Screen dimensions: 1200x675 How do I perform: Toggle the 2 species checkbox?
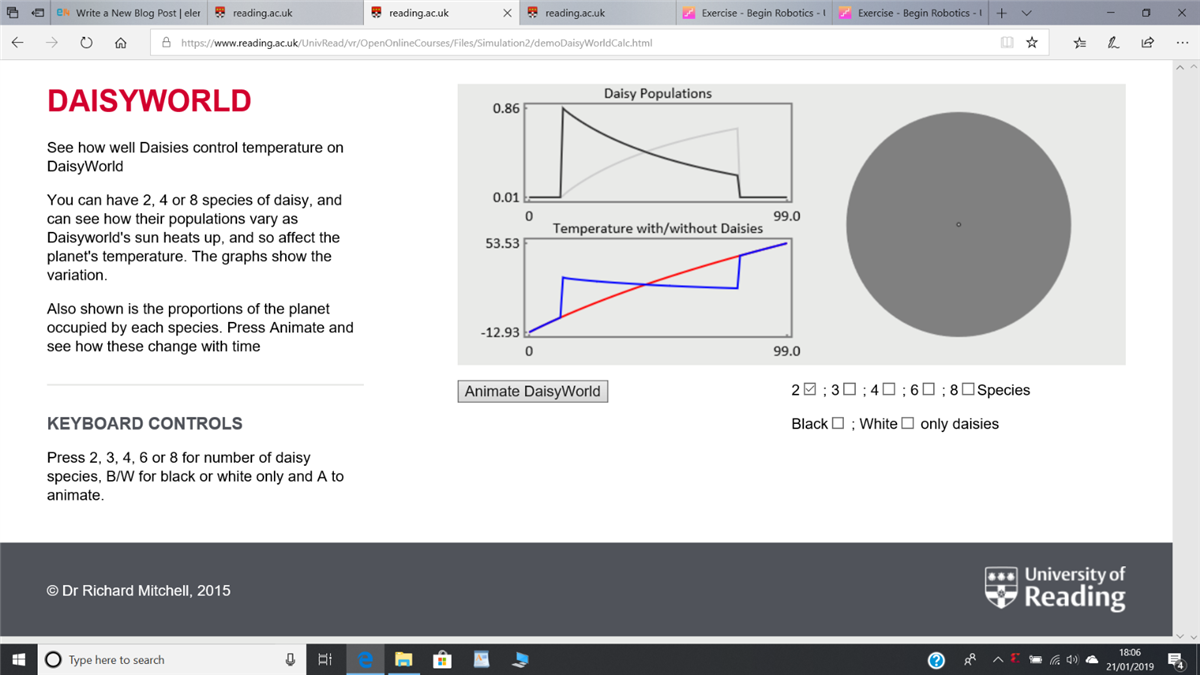click(810, 390)
